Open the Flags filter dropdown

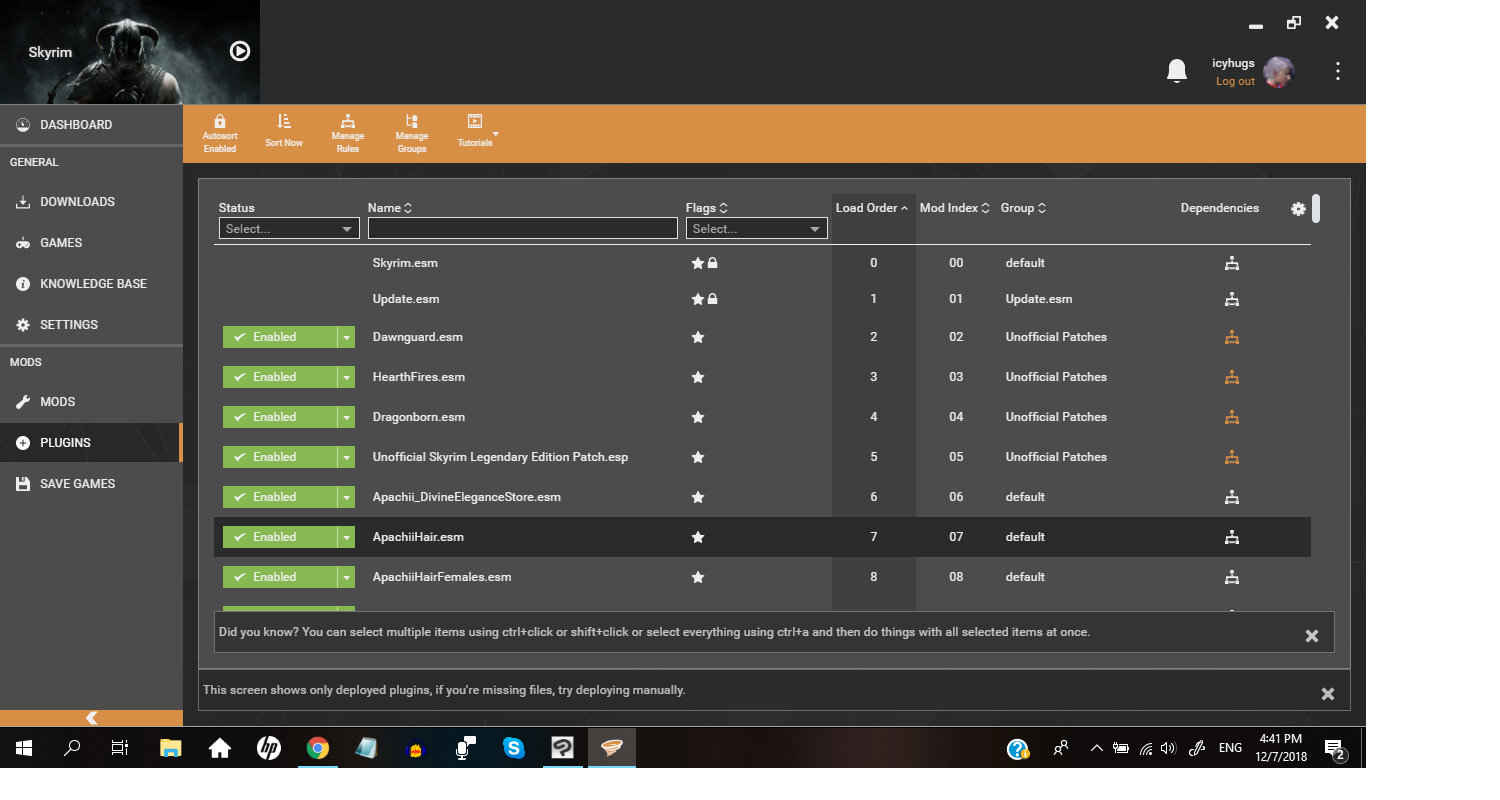coord(757,229)
